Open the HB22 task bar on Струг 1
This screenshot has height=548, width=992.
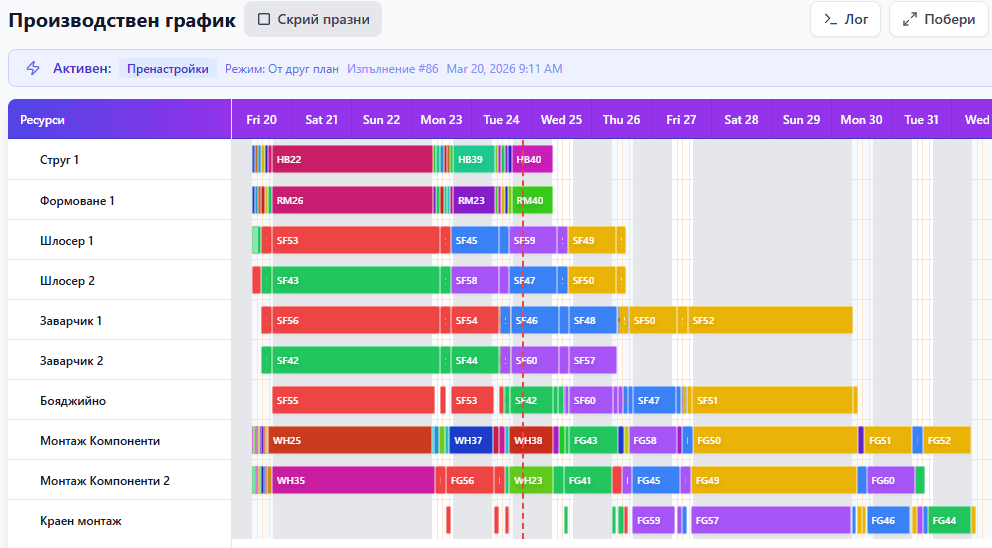350,160
